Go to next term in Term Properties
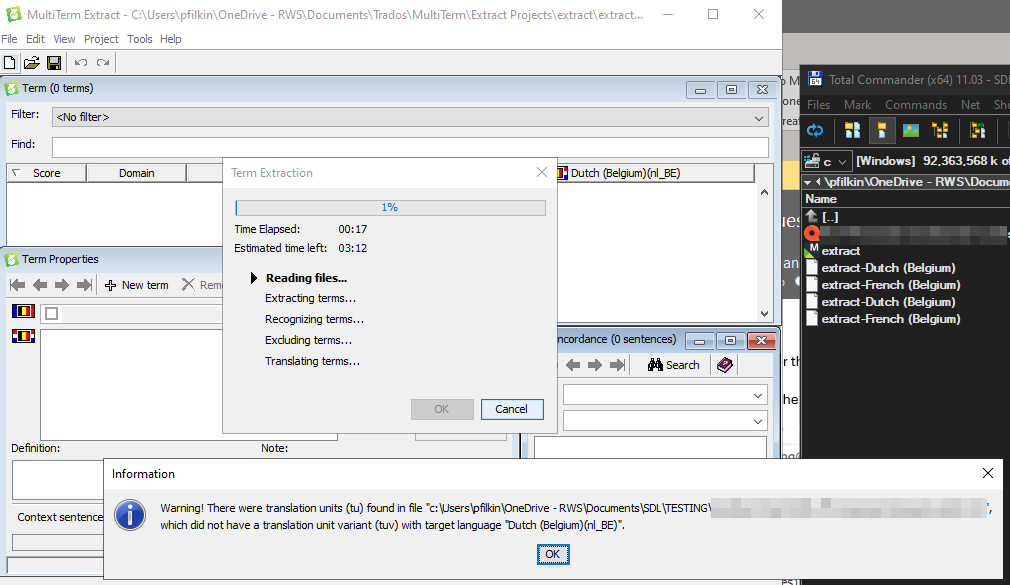This screenshot has height=585, width=1010. click(x=62, y=285)
